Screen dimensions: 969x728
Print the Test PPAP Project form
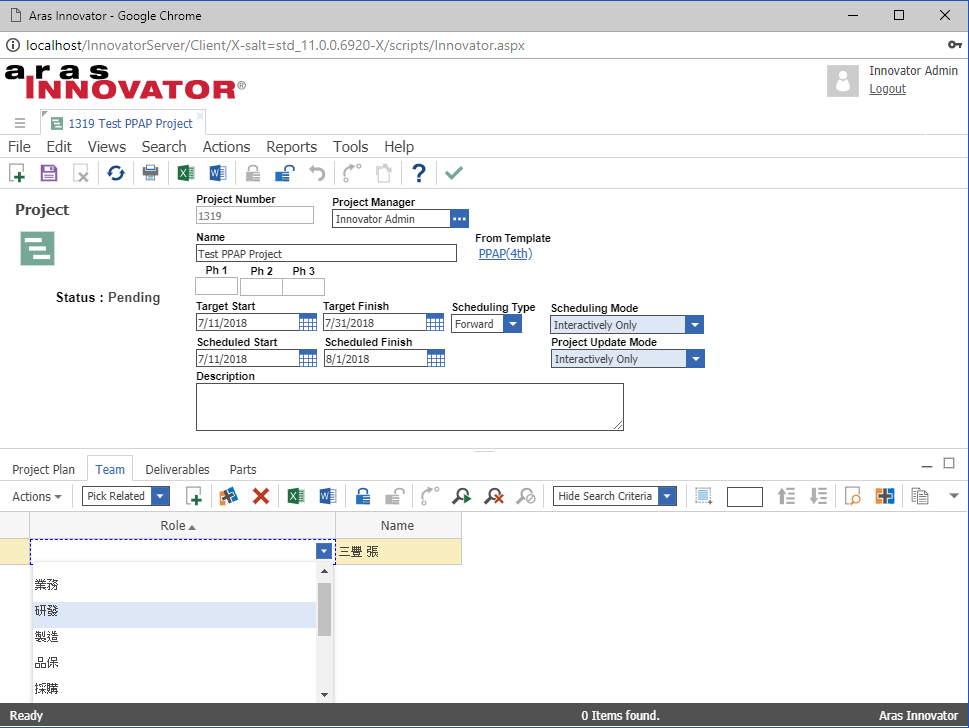coord(150,173)
